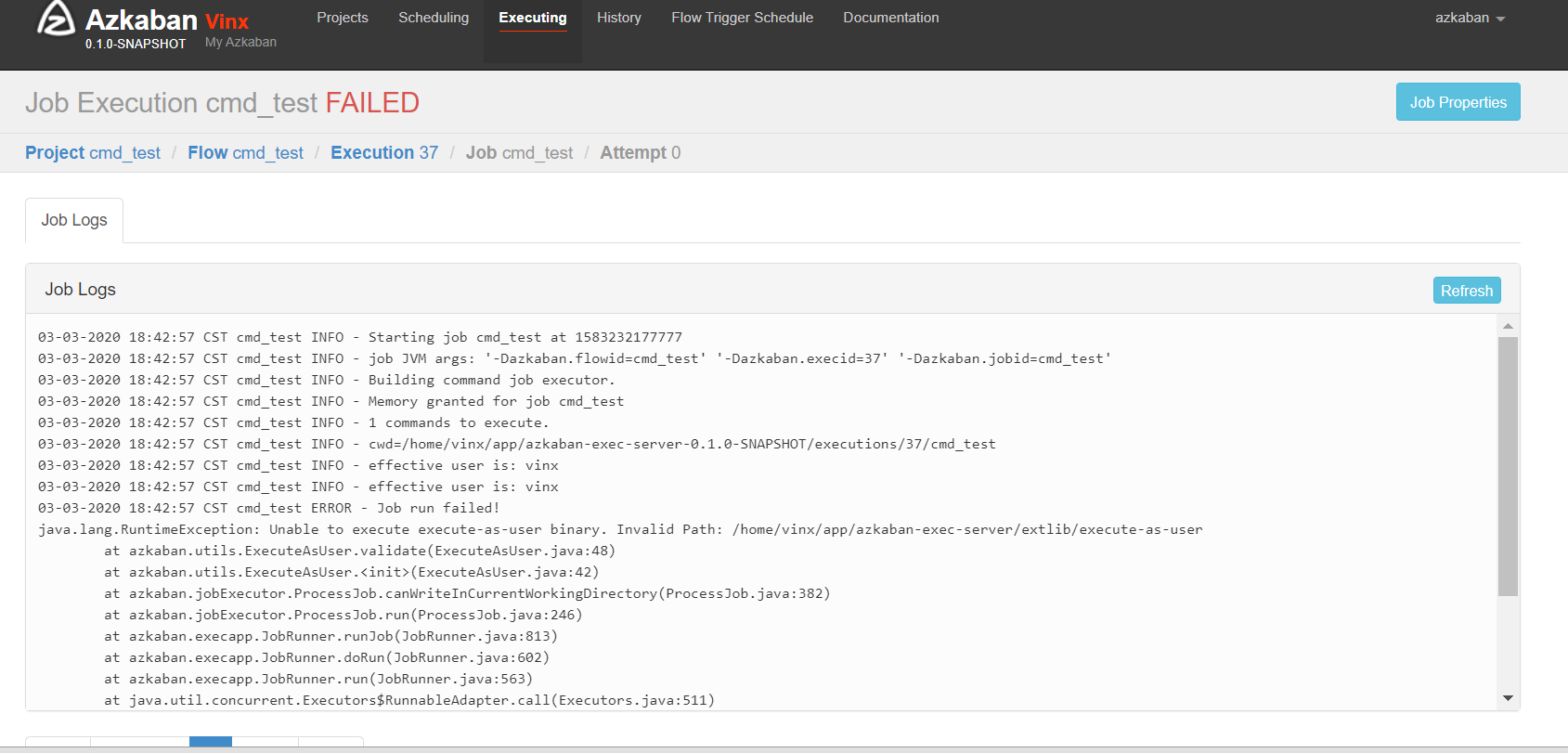This screenshot has height=753, width=1568.
Task: Click the cwd=/home/vinx log line
Action: (517, 444)
